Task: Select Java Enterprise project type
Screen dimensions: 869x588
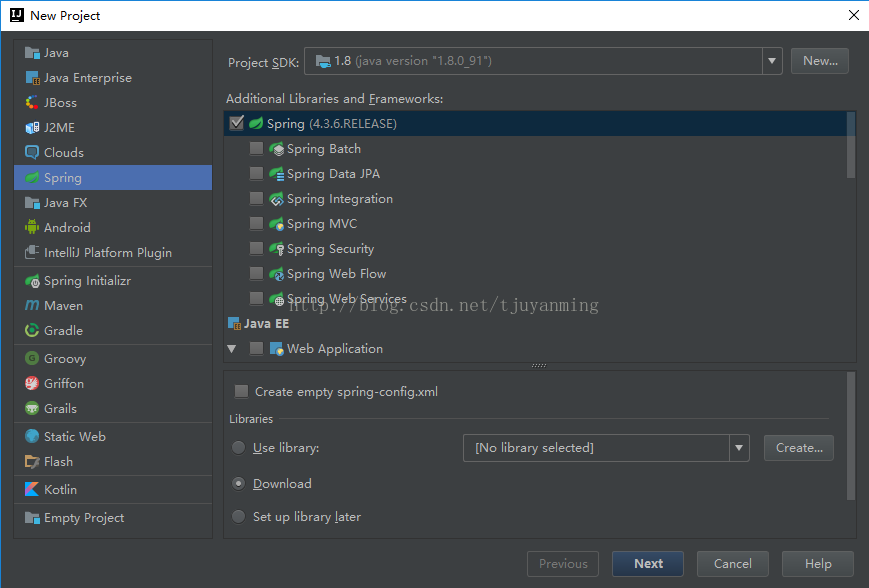Action: pyautogui.click(x=113, y=78)
